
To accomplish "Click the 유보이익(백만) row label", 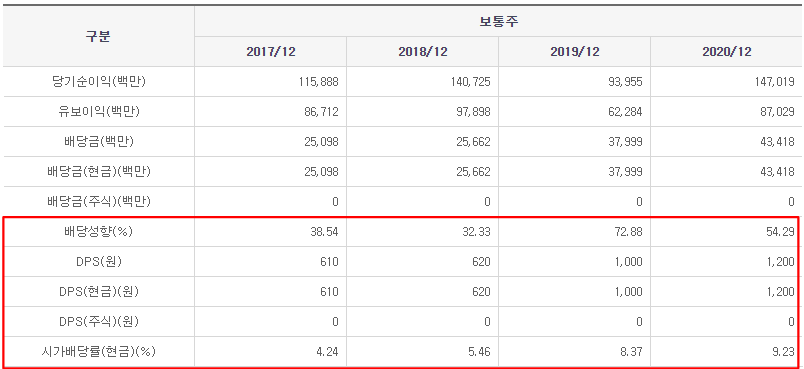I will click(98, 112).
